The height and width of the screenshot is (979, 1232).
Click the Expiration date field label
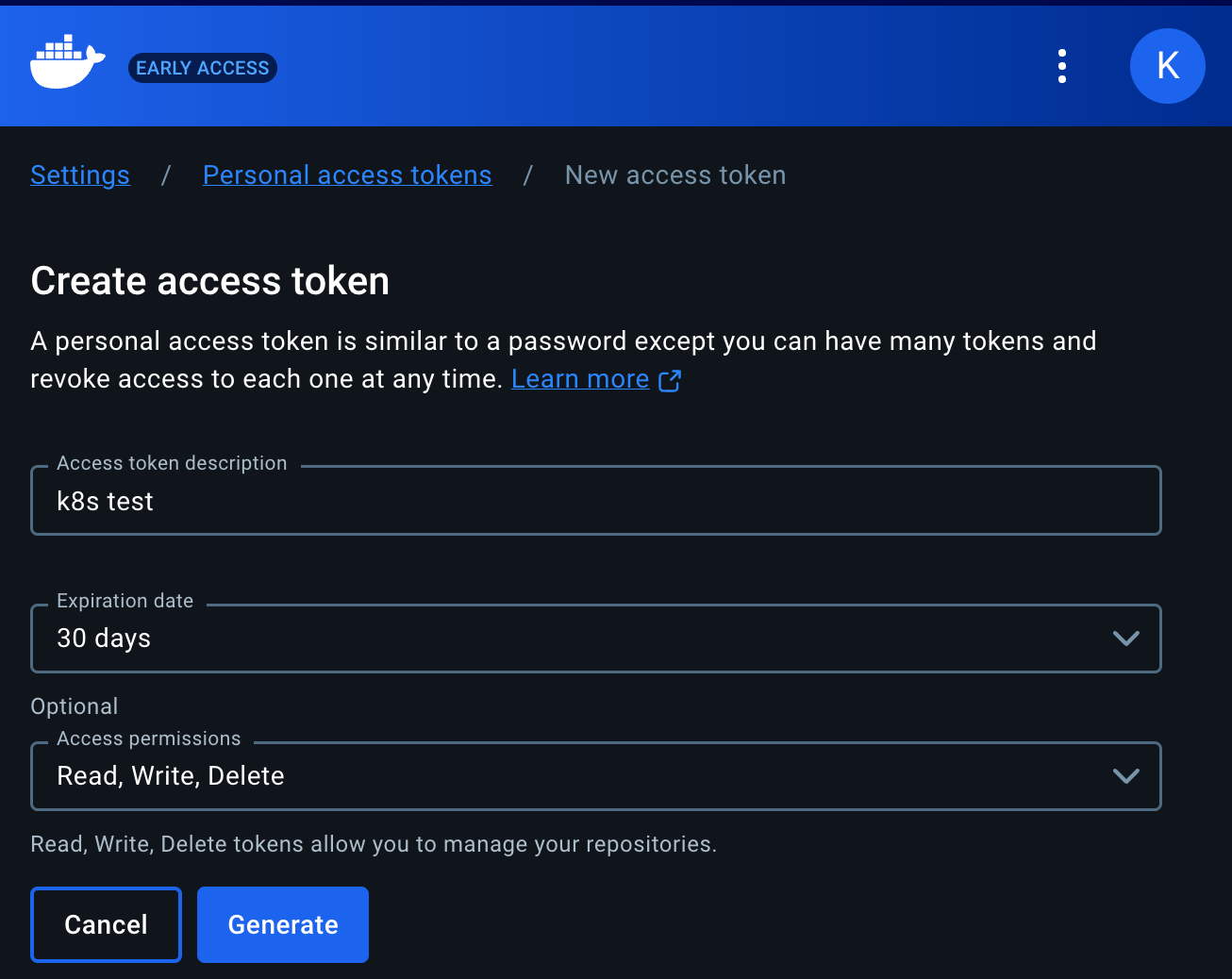pos(125,601)
